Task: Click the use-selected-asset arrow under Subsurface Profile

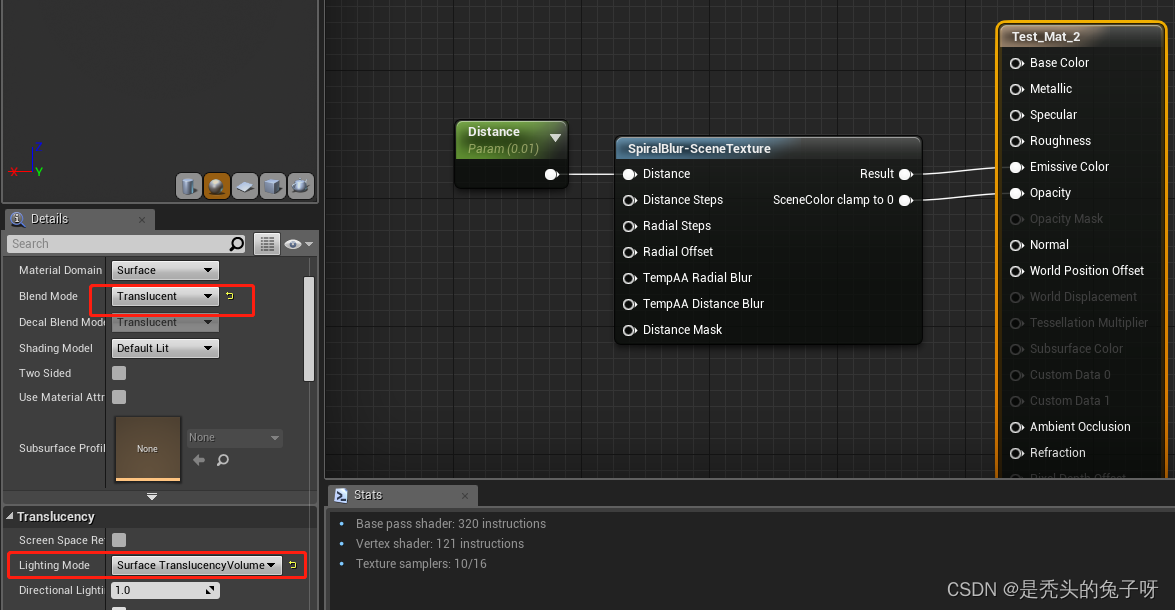Action: tap(197, 459)
